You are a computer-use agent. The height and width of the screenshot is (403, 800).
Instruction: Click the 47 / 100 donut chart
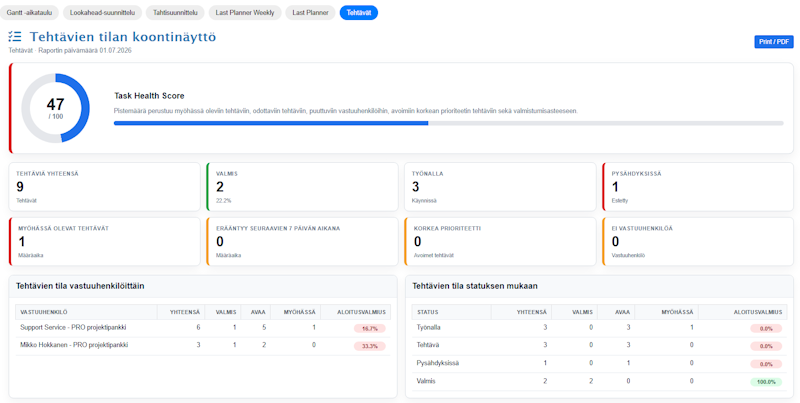pyautogui.click(x=55, y=108)
